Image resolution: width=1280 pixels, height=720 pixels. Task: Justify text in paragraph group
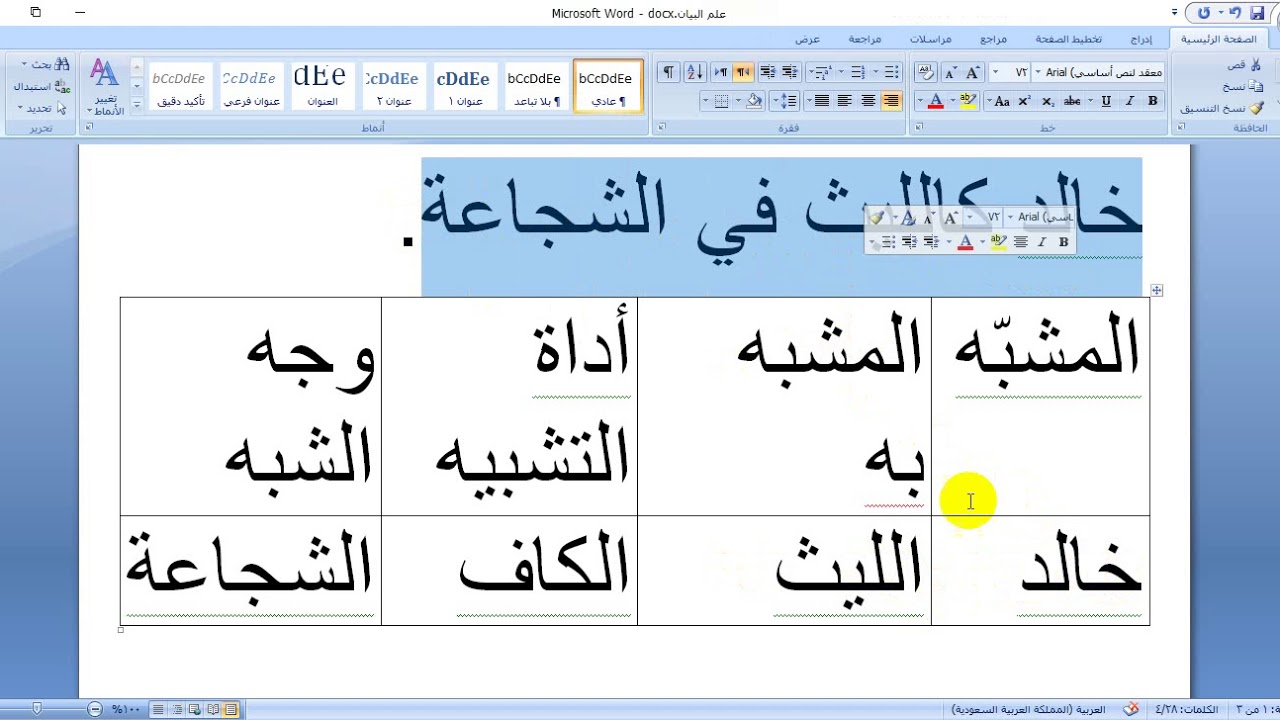[822, 101]
